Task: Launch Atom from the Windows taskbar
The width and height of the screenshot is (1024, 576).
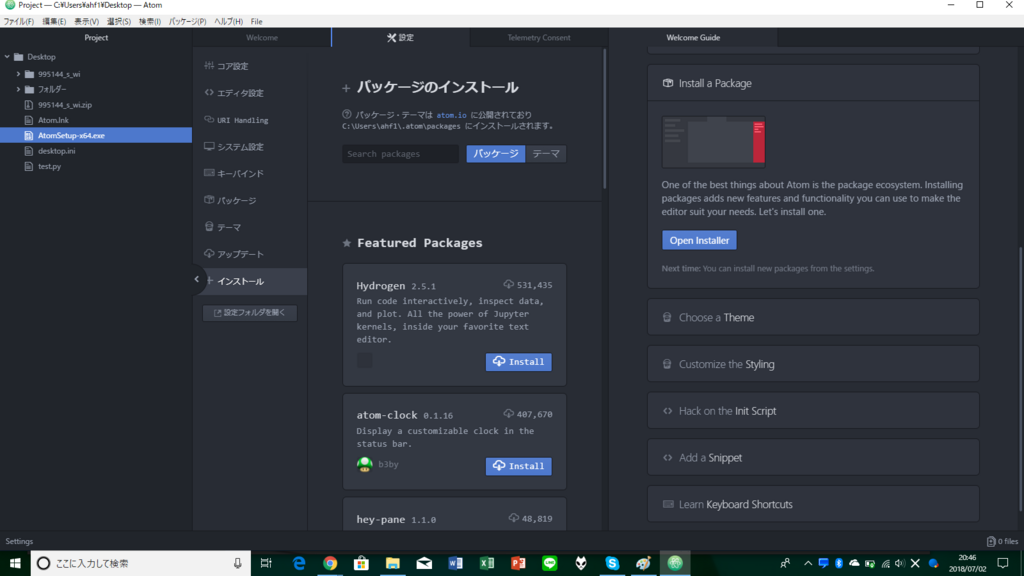Action: click(x=673, y=563)
